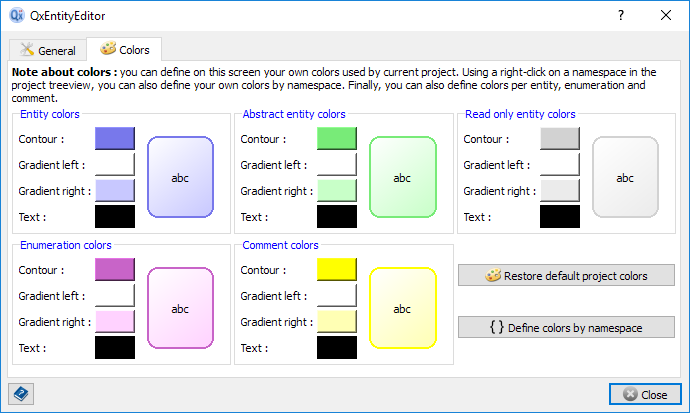Change Entity Gradient right color
This screenshot has height=413, width=690.
[x=114, y=191]
